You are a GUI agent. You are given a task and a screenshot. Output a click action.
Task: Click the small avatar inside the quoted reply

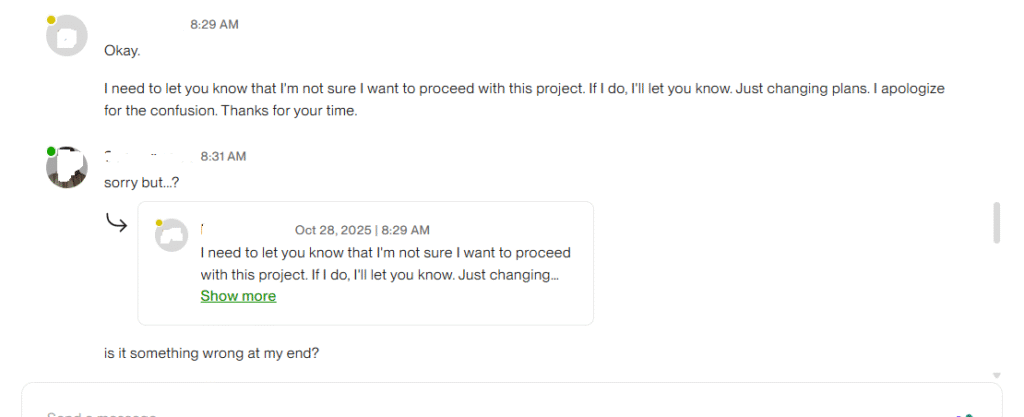coord(173,236)
